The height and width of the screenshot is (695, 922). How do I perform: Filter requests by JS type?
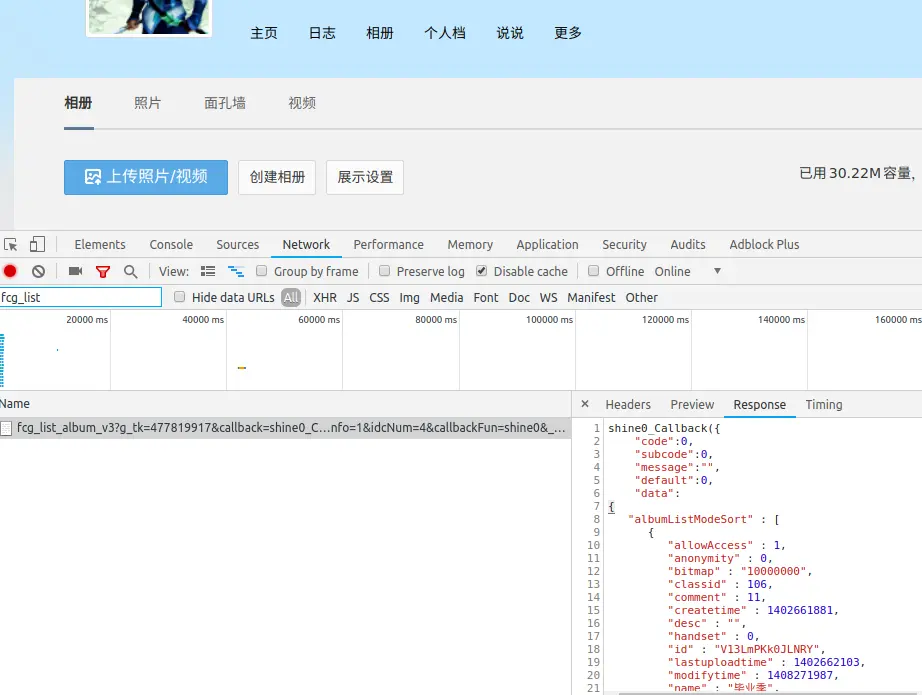tap(353, 298)
